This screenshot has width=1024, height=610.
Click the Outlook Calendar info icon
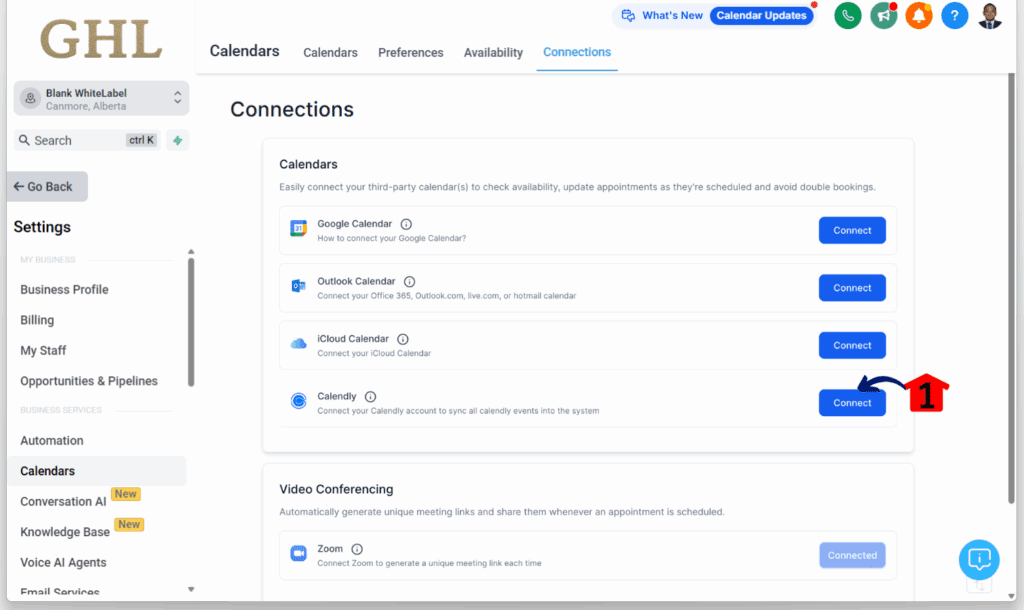click(409, 281)
